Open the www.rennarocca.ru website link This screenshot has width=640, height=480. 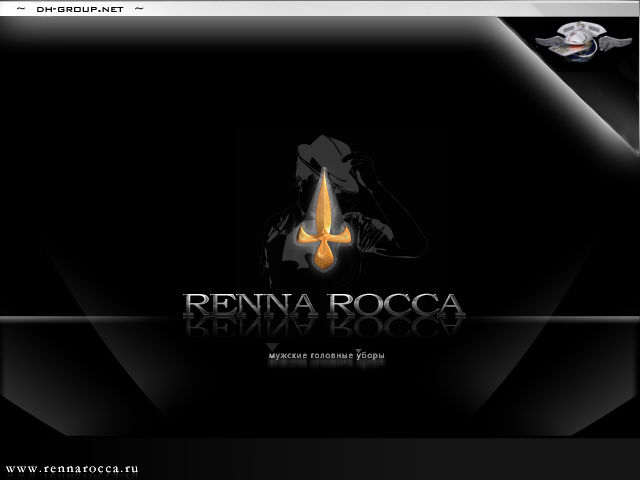pyautogui.click(x=72, y=469)
